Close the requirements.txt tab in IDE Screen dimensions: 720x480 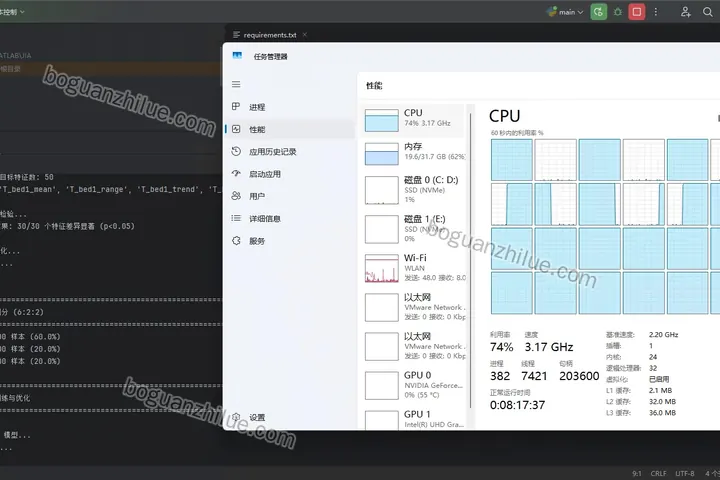[x=304, y=34]
